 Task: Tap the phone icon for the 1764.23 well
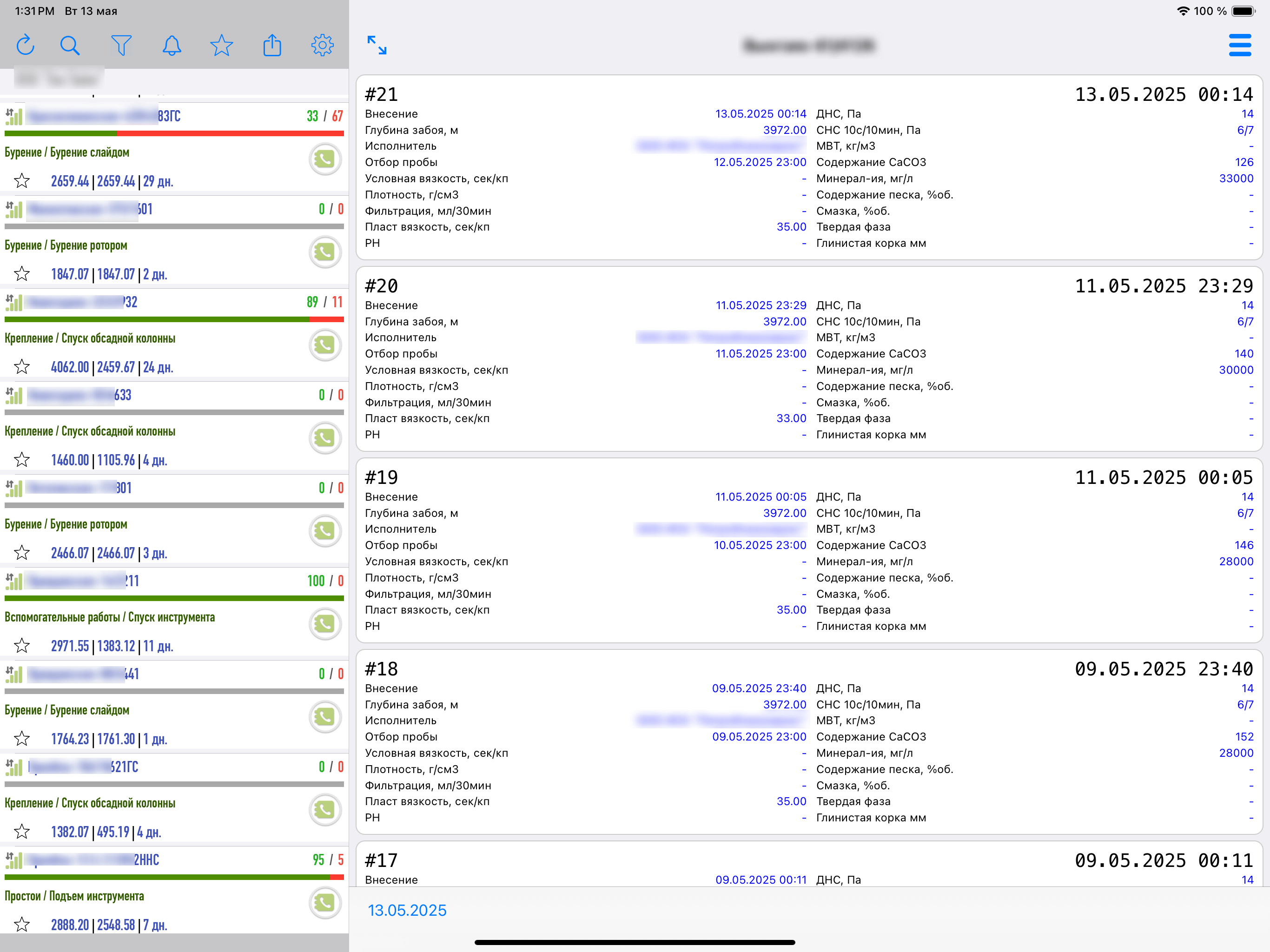(x=325, y=717)
